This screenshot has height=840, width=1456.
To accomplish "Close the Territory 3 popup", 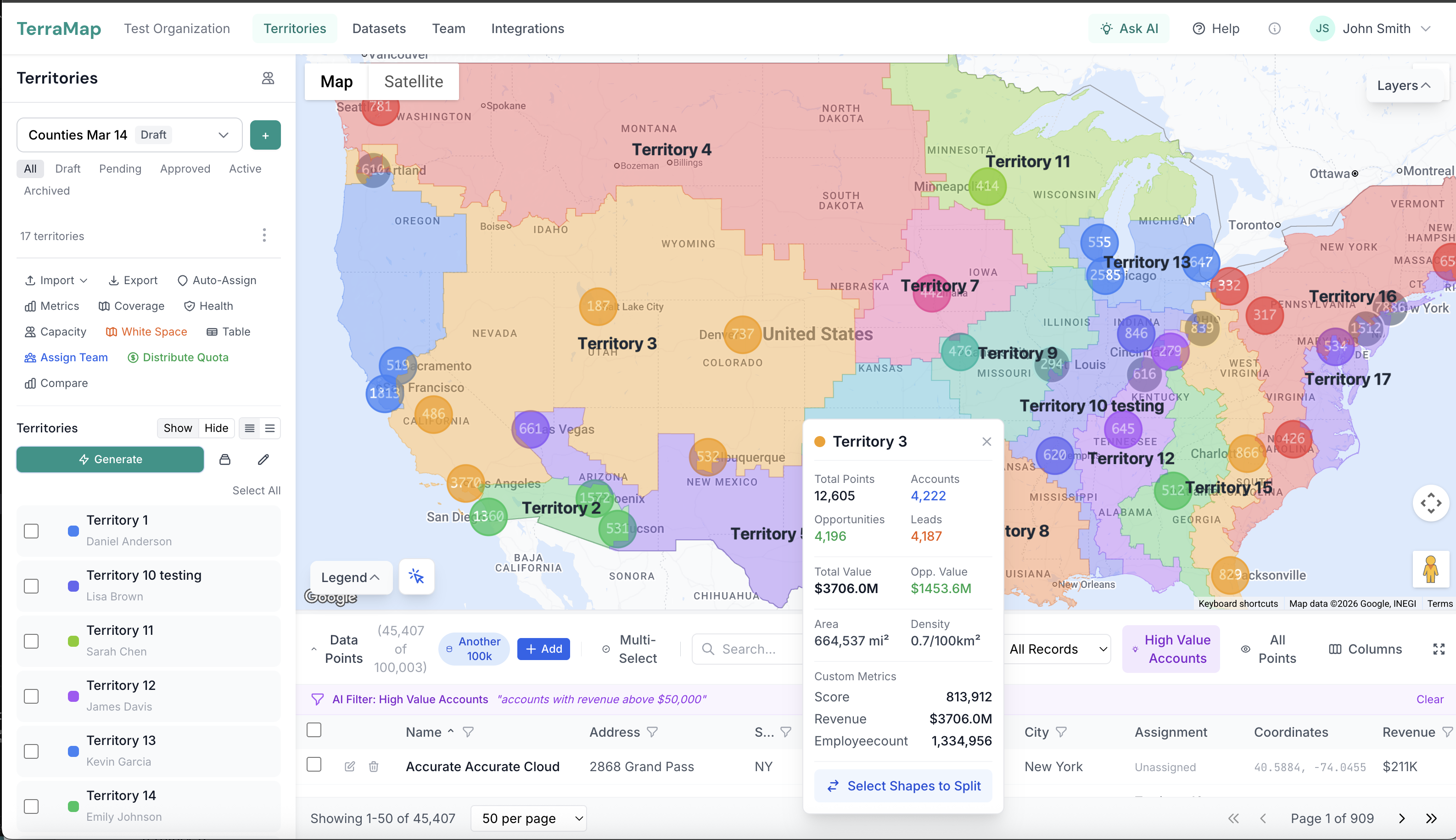I will click(986, 442).
